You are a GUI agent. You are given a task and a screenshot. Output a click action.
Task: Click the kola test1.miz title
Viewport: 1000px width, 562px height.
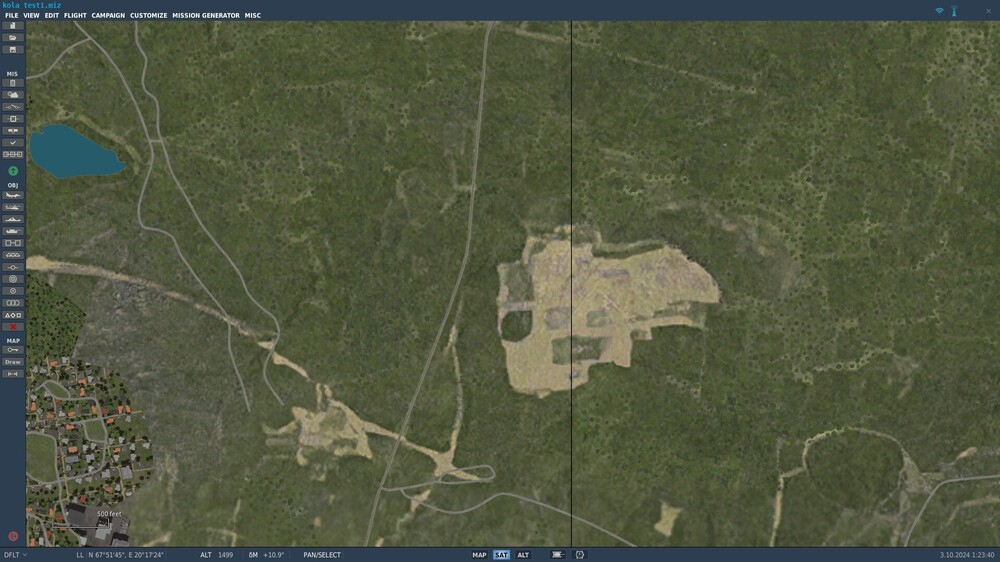pyautogui.click(x=32, y=5)
